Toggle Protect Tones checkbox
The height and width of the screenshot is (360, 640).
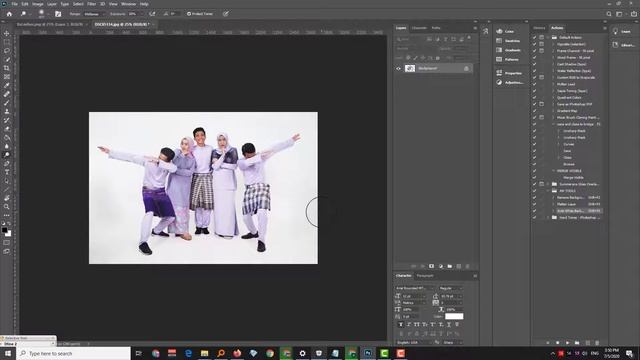tap(189, 14)
